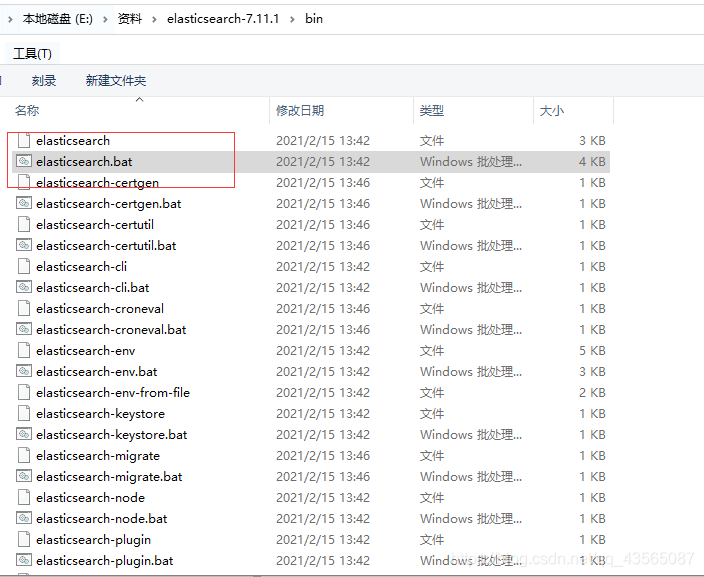Select the file name elasticsearch

73,141
